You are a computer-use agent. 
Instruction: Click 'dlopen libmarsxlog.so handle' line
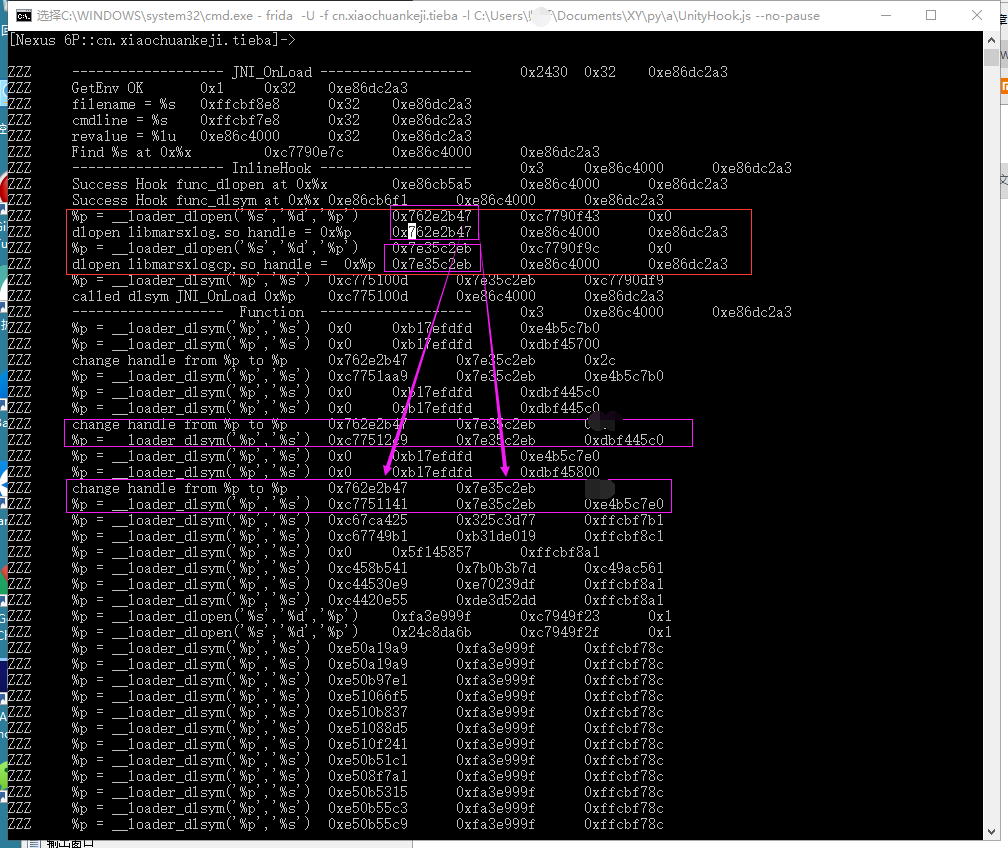(x=212, y=233)
